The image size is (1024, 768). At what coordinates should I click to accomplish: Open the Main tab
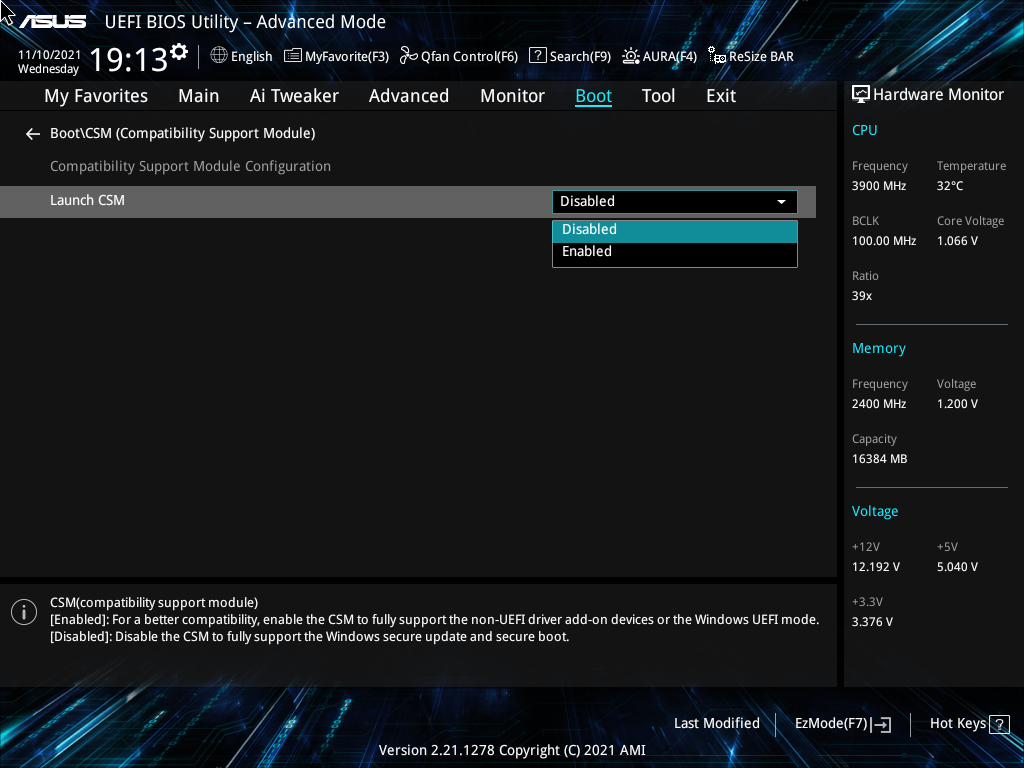coord(199,96)
